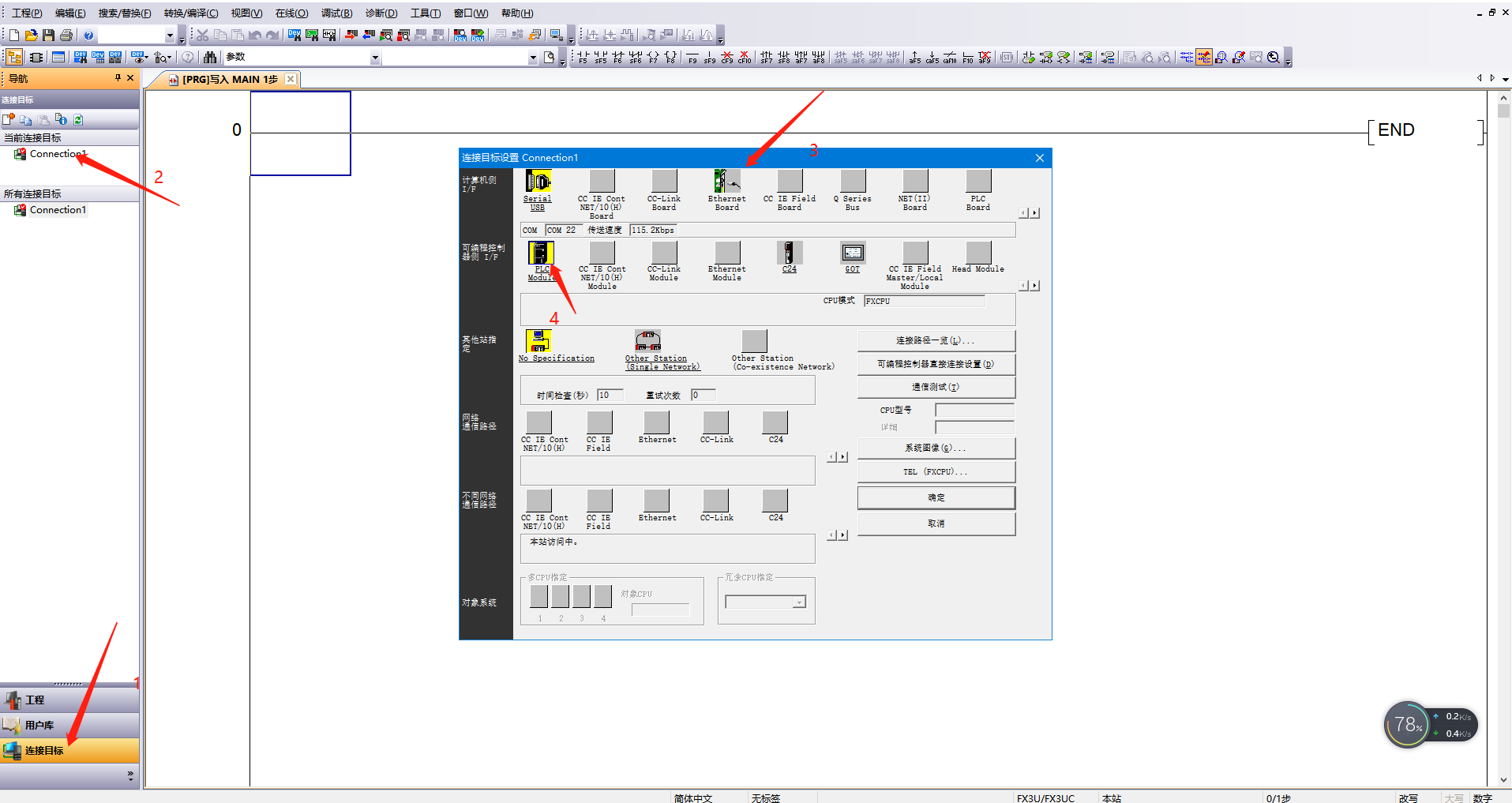The width and height of the screenshot is (1512, 803).
Task: Pick the C24 icon in the PLC-side I/F row
Action: tap(790, 253)
